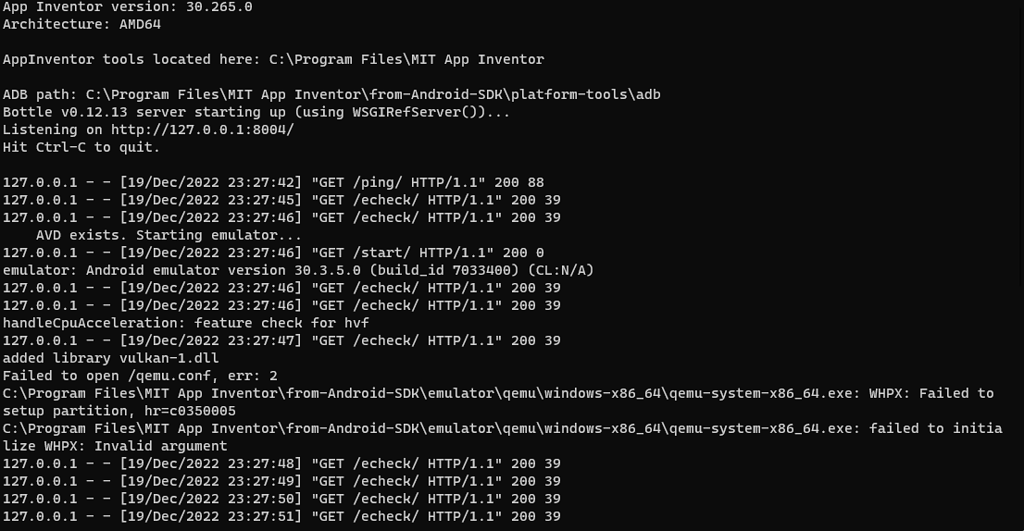Click the last log entry at 23:27:51

click(x=281, y=517)
